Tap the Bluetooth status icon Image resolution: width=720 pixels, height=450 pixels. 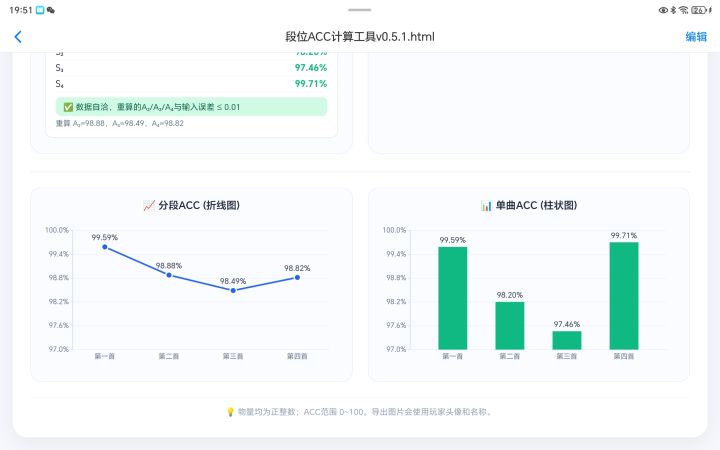click(x=673, y=10)
